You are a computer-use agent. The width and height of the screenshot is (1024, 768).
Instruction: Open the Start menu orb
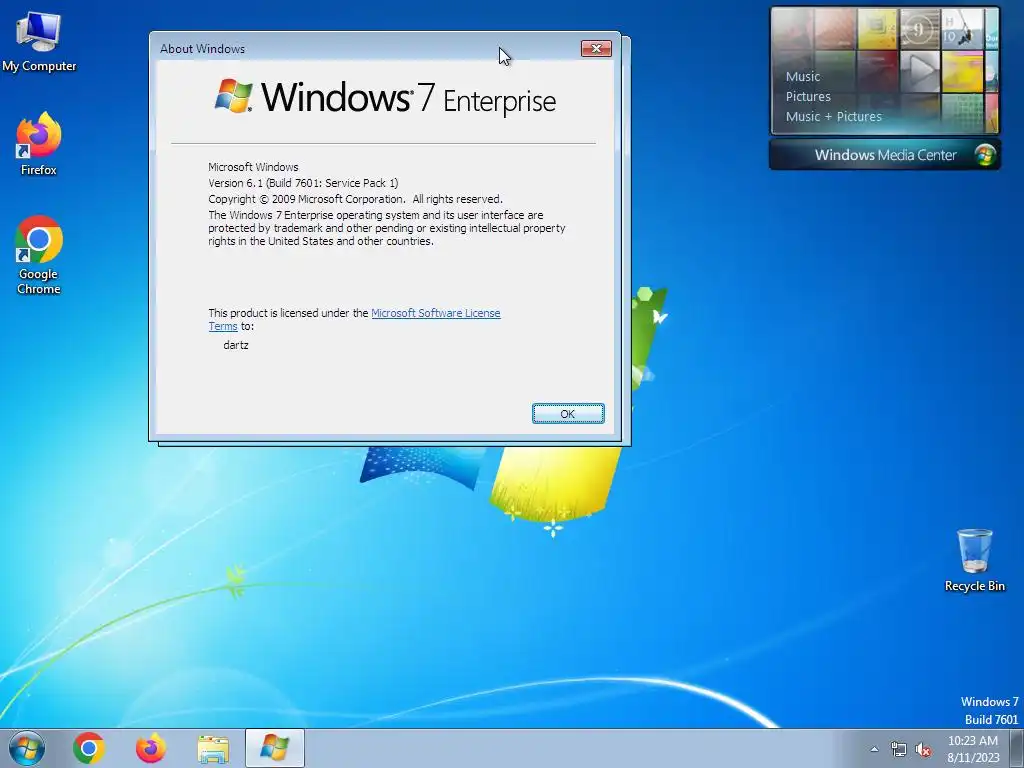(x=27, y=748)
